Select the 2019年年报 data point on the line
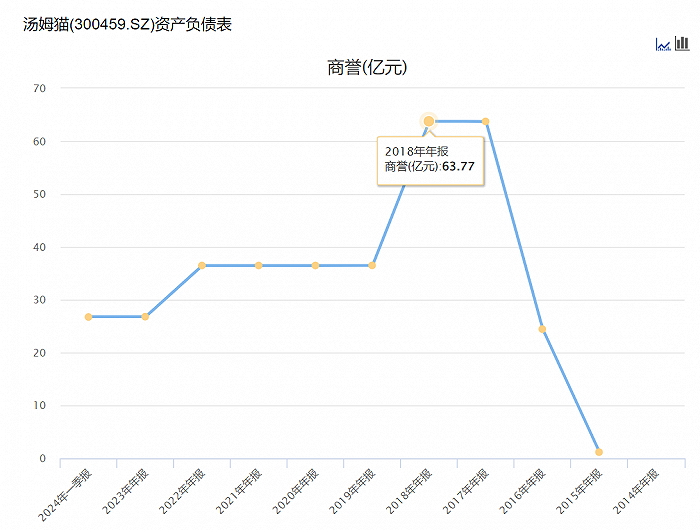 372,266
